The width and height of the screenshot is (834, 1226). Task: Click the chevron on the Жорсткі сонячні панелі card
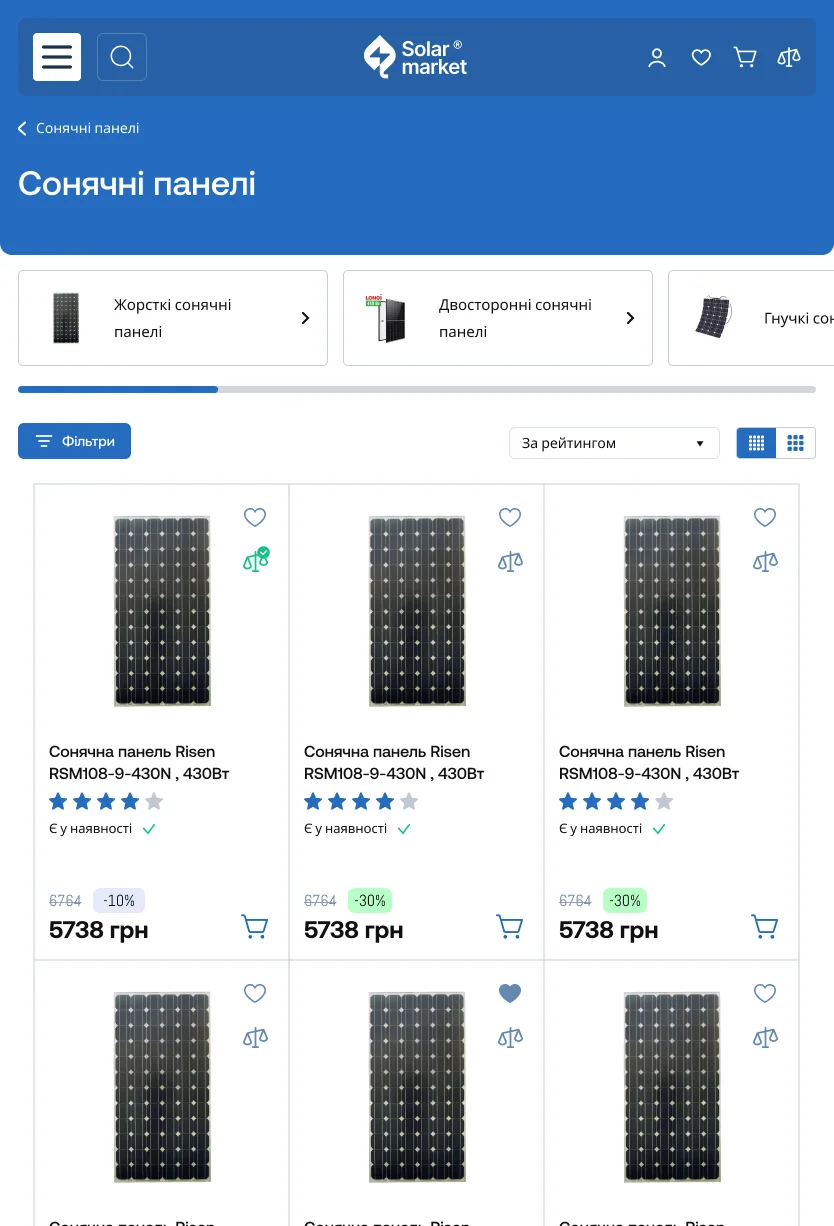tap(305, 318)
